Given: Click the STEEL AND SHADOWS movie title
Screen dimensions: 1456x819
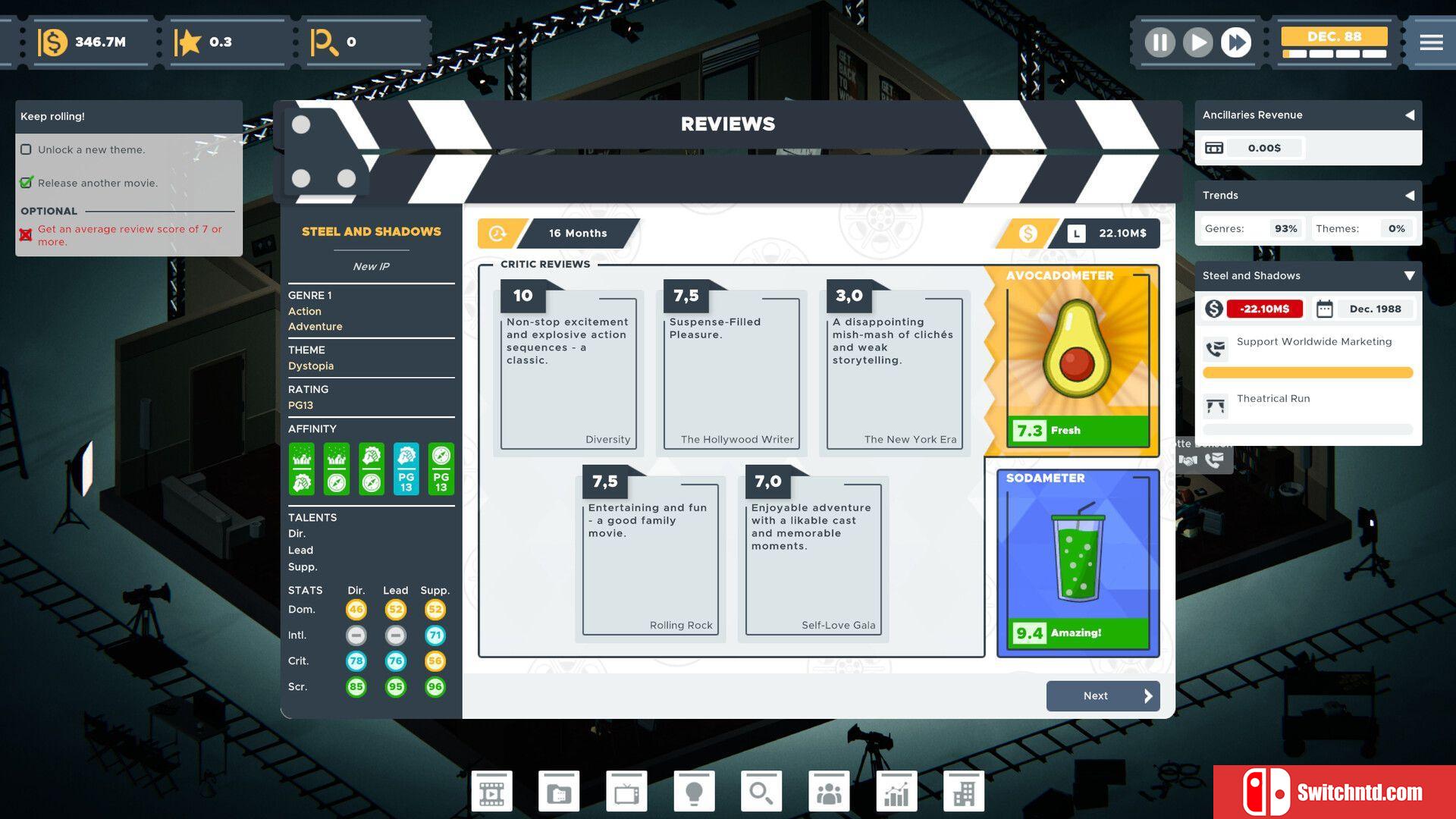Looking at the screenshot, I should click(x=372, y=231).
